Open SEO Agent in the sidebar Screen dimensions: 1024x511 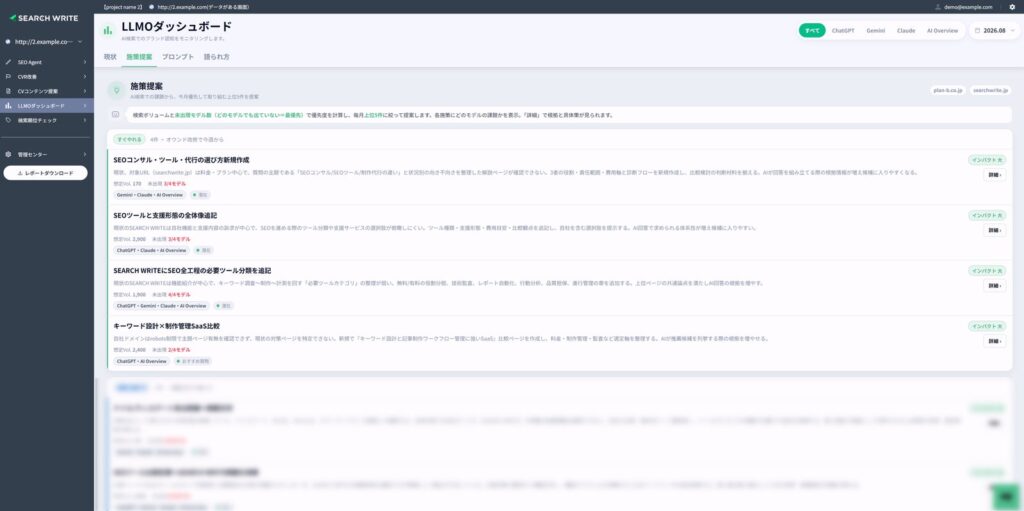click(46, 62)
